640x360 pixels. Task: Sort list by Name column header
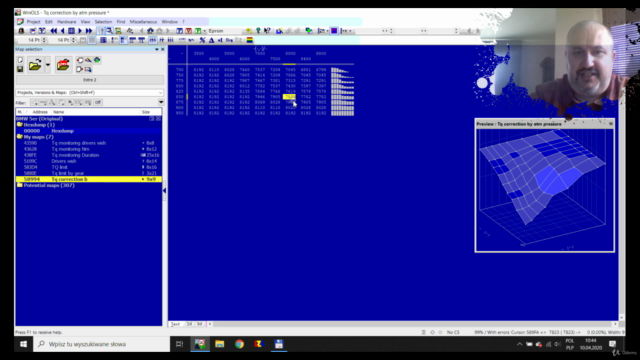[x=96, y=112]
